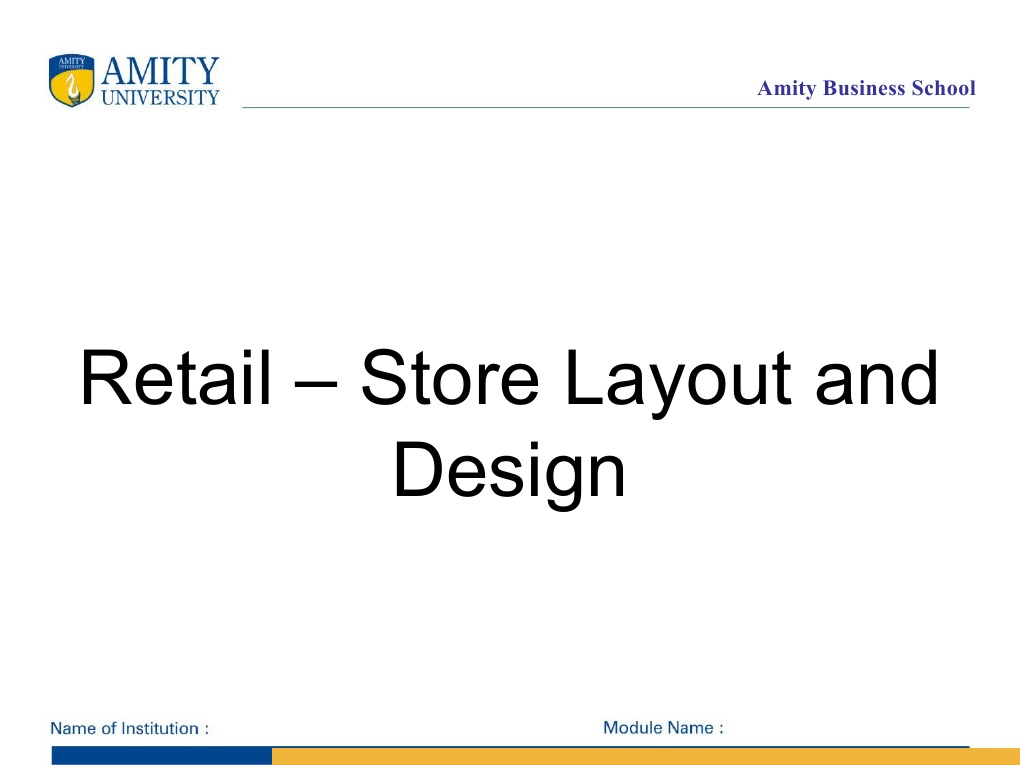The image size is (1020, 765).
Task: Click the 'Amity Business School' header text
Action: (x=866, y=89)
